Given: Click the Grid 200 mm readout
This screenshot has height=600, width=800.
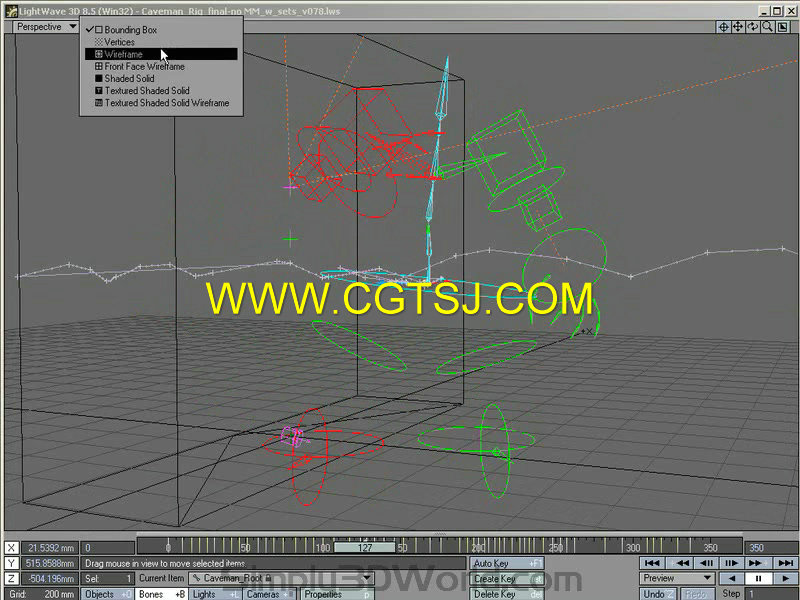Looking at the screenshot, I should tap(42, 594).
